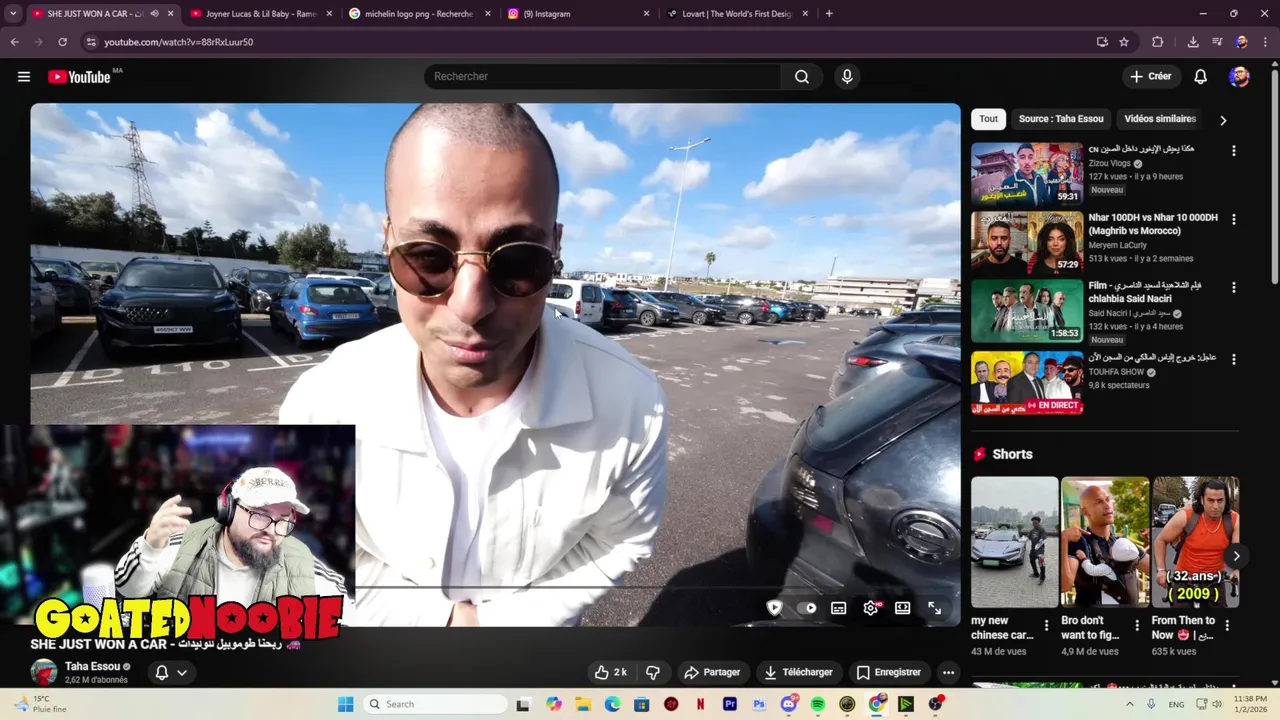Toggle autoplay switch in the player
The height and width of the screenshot is (720, 1280).
[809, 608]
